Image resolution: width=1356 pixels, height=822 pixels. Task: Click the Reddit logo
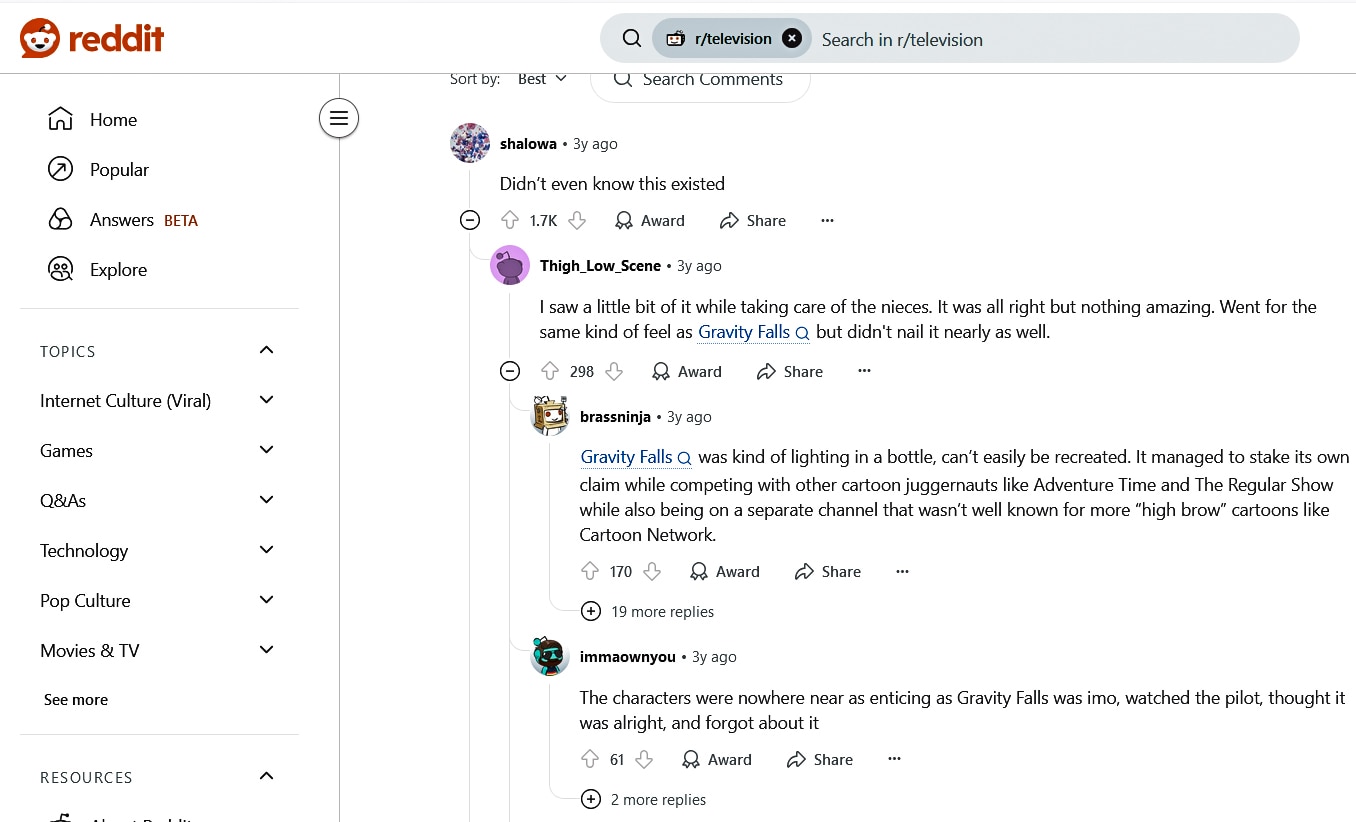coord(92,39)
